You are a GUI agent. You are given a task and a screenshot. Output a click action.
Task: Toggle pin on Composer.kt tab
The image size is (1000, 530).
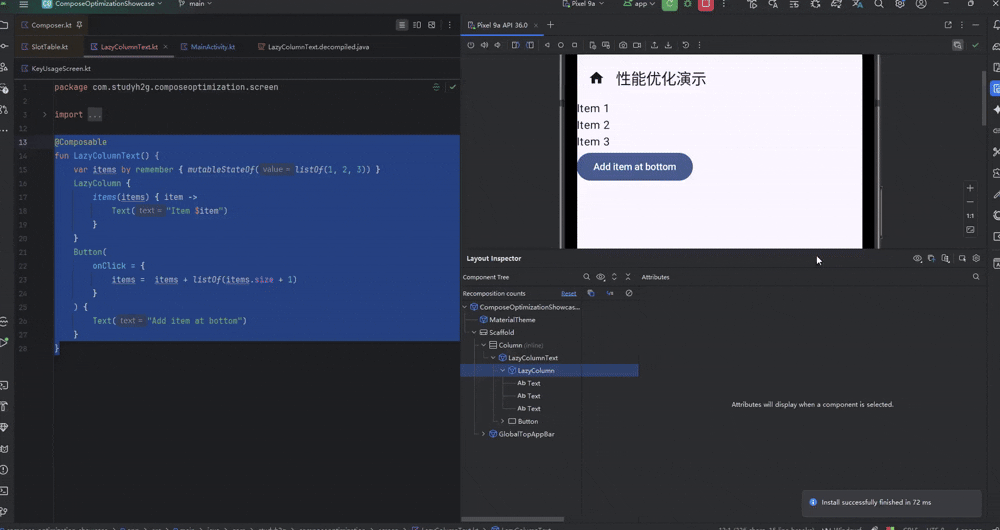click(x=79, y=25)
